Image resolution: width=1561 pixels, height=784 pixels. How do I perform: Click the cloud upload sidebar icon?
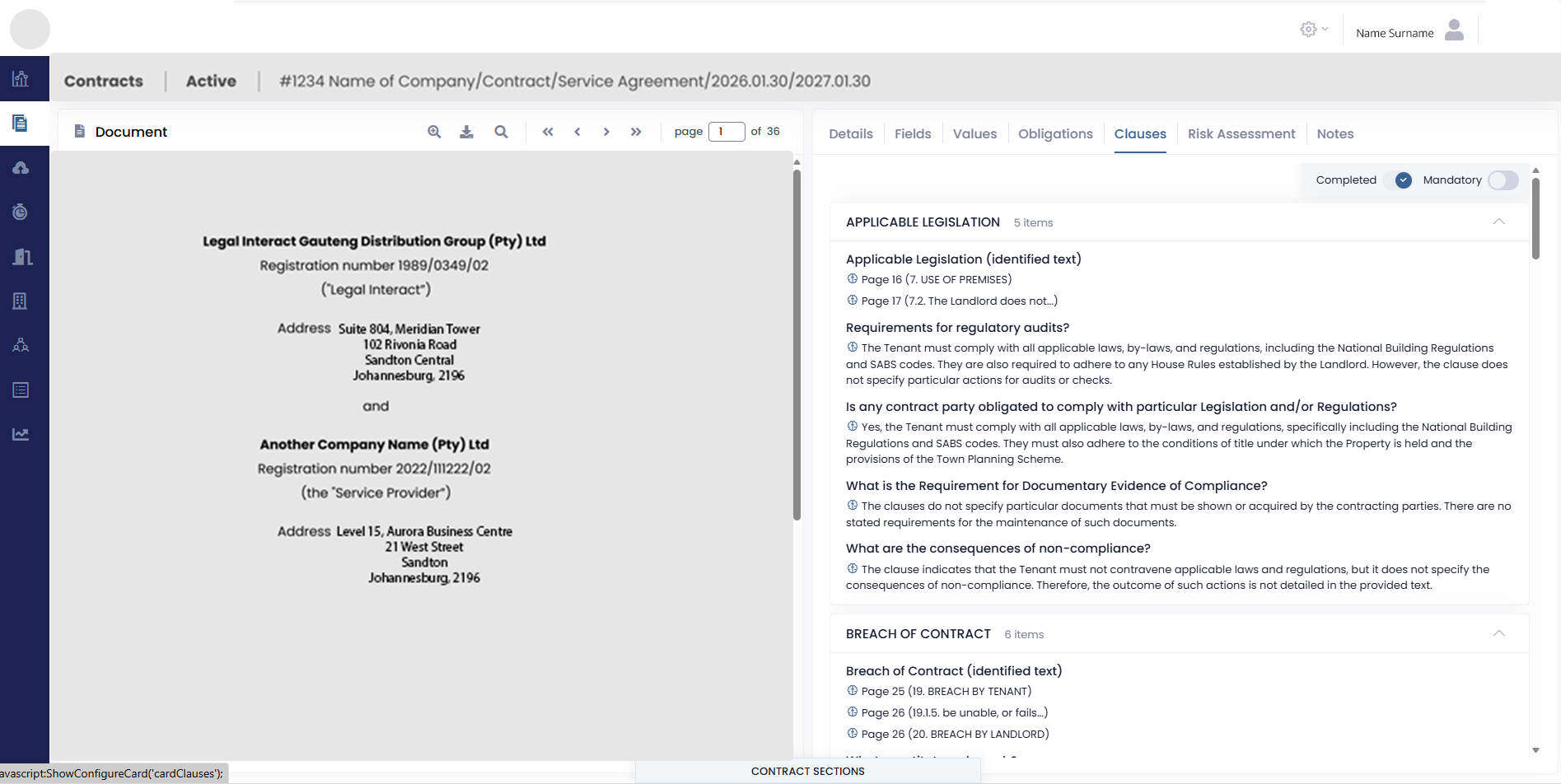pos(21,168)
